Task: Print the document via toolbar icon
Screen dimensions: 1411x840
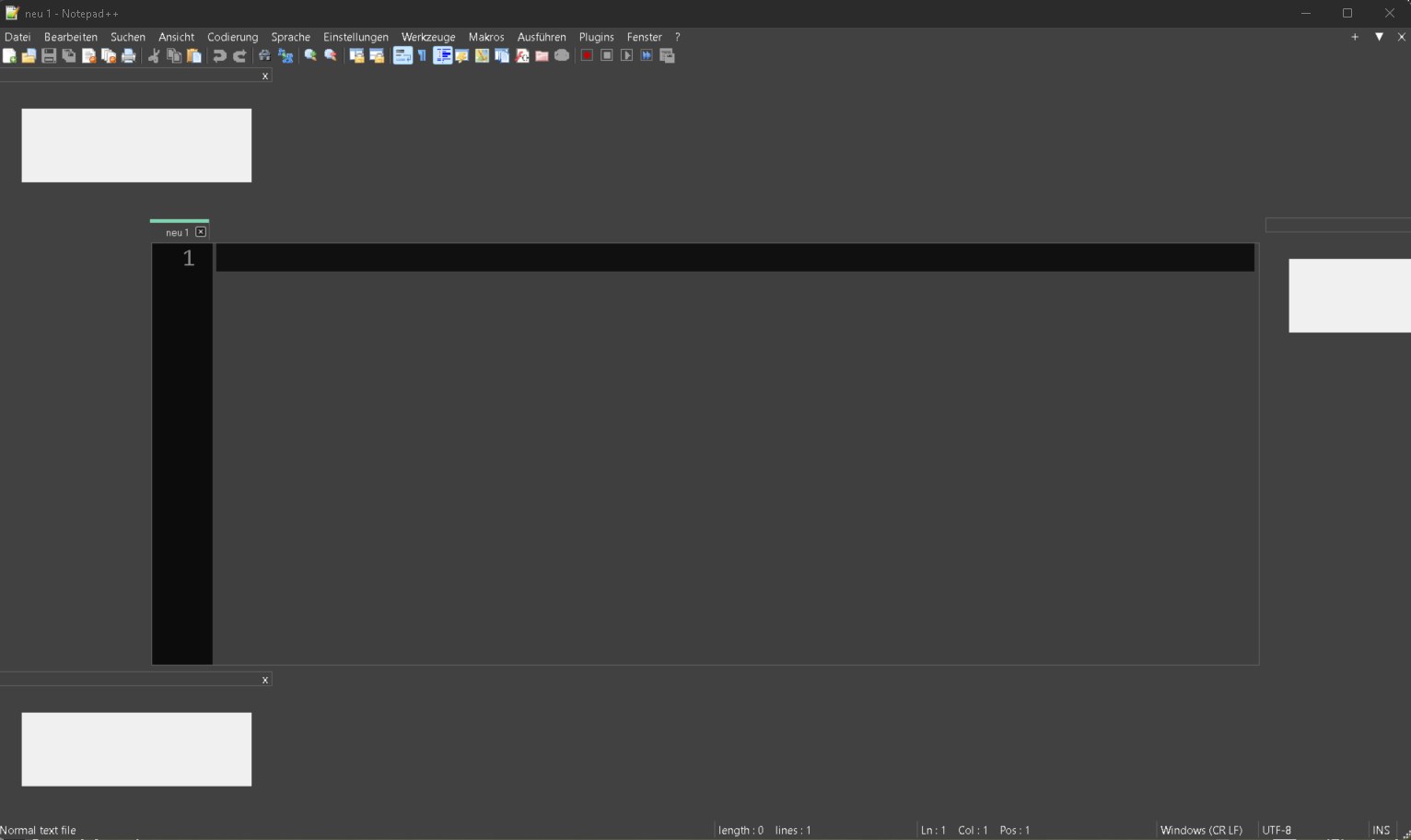Action: point(129,55)
